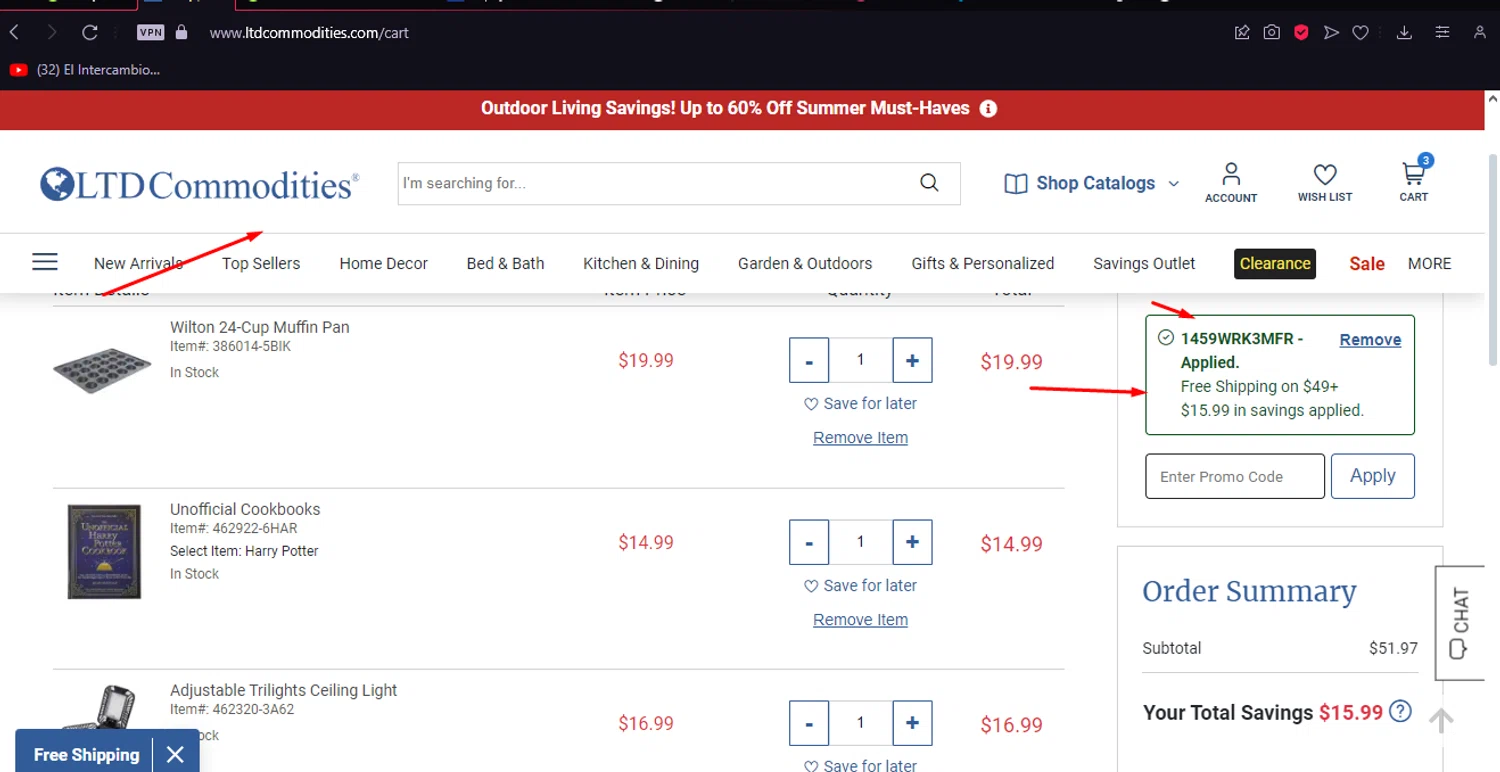Remove Wilton Muffin Pan item
This screenshot has width=1500, height=772.
click(860, 438)
